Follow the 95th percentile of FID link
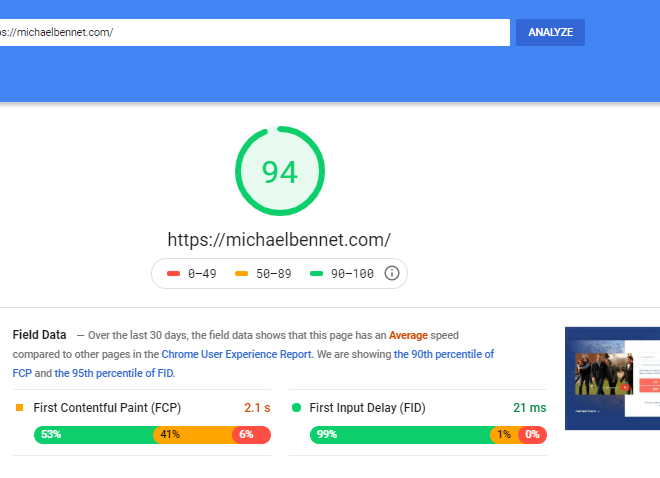The height and width of the screenshot is (478, 660). (114, 373)
